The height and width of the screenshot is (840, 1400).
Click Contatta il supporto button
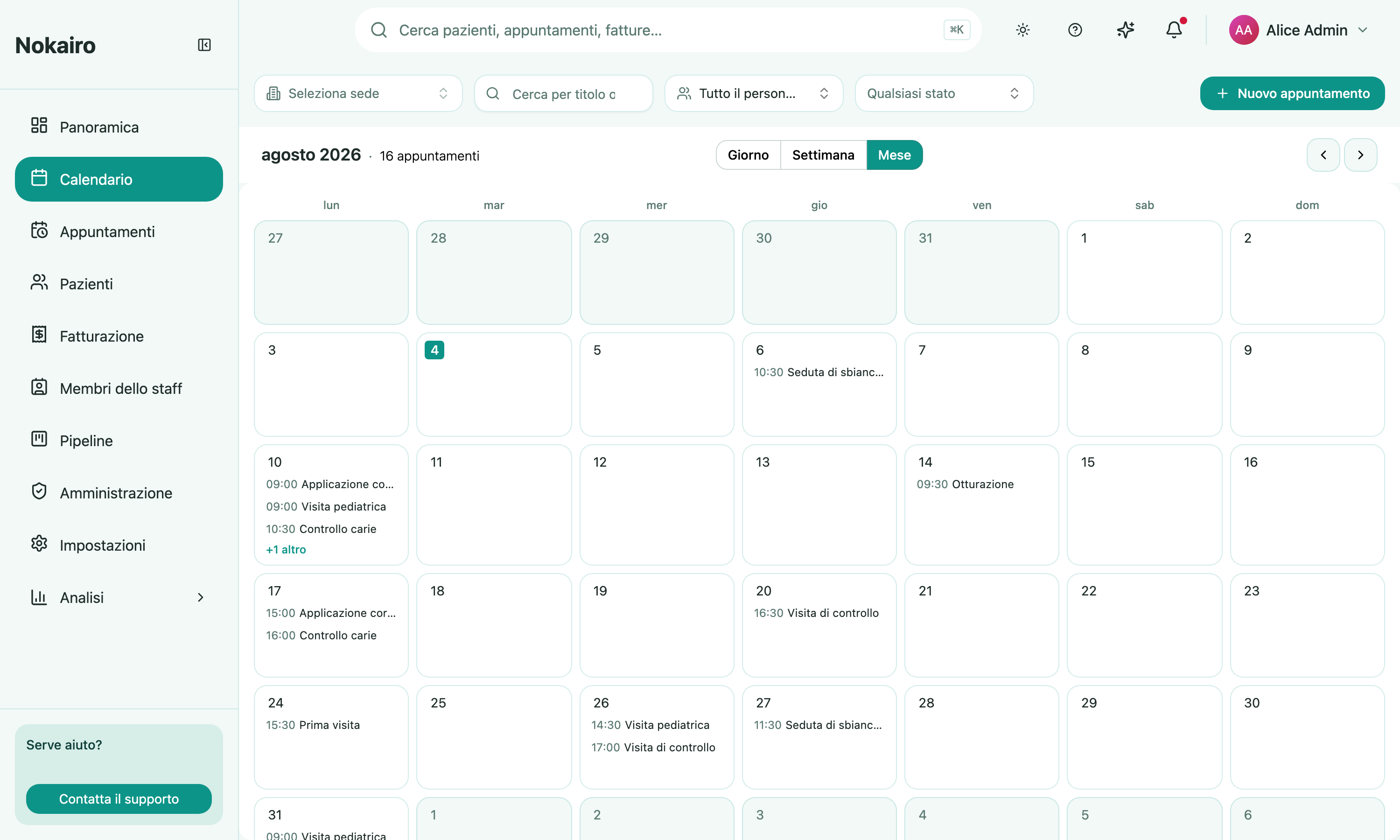pos(119,798)
